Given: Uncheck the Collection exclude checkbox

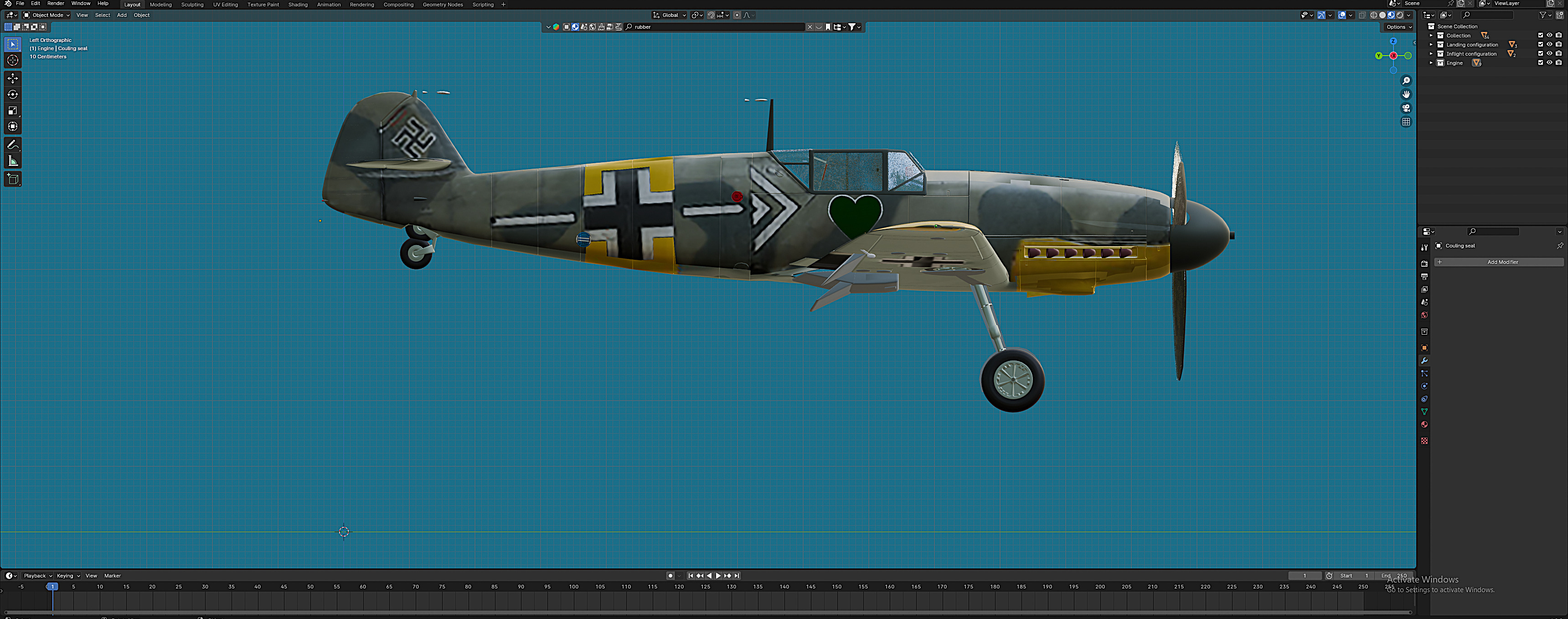Looking at the screenshot, I should [x=1541, y=35].
